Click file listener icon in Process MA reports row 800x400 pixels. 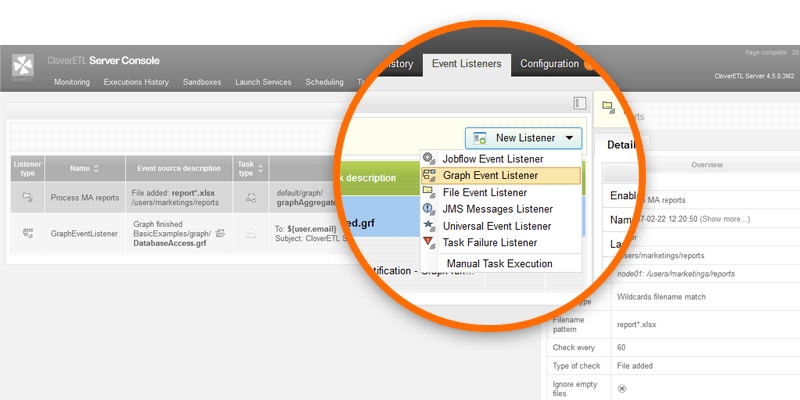click(x=28, y=197)
